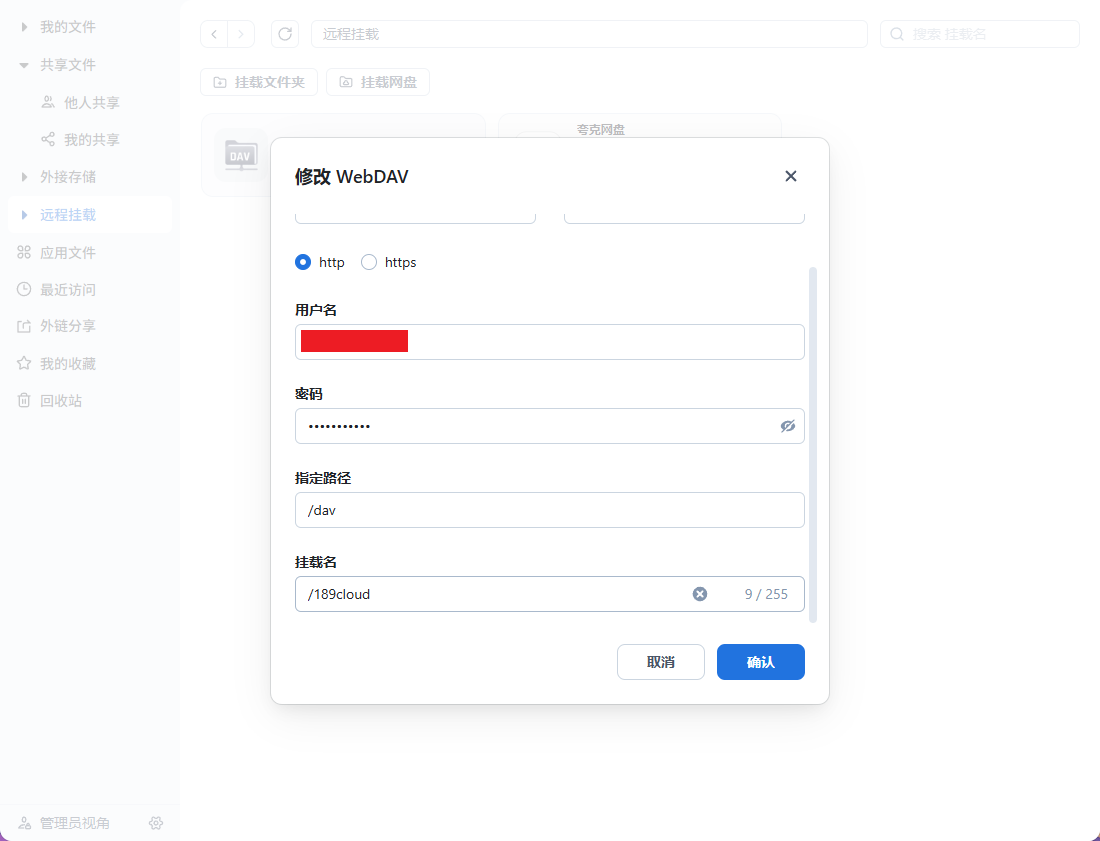The width and height of the screenshot is (1100, 841).
Task: Click the refresh icon in the toolbar
Action: tap(285, 34)
